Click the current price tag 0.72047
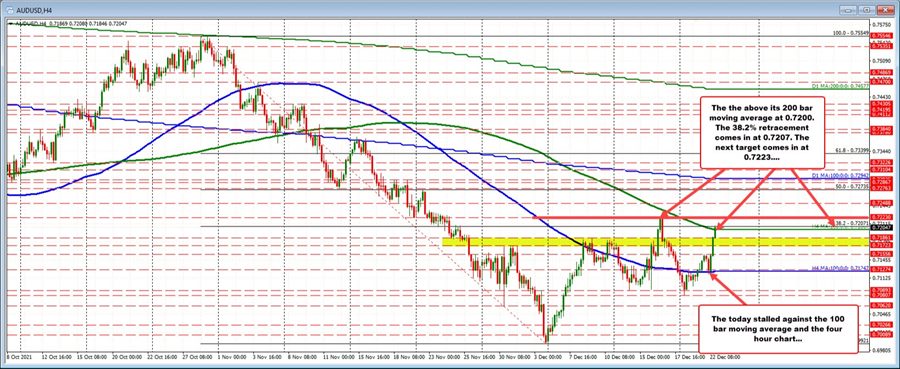Image resolution: width=900 pixels, height=369 pixels. point(883,228)
